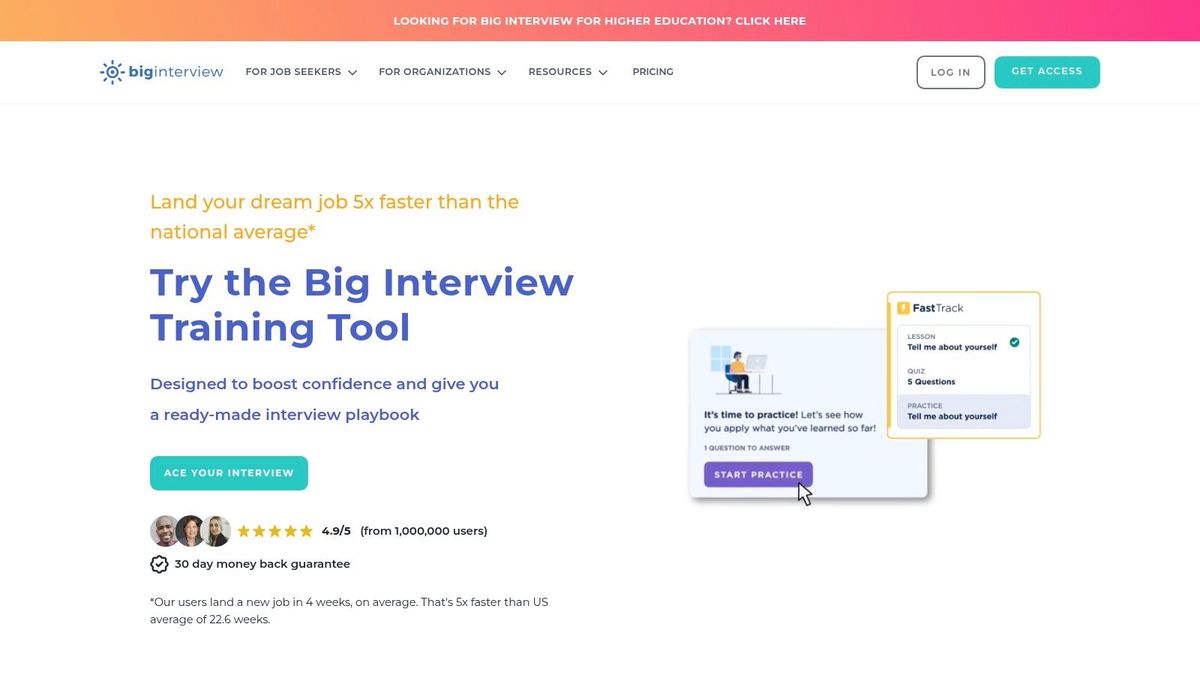Click the Big Interview sun logo icon
Image resolution: width=1200 pixels, height=675 pixels.
[112, 71]
